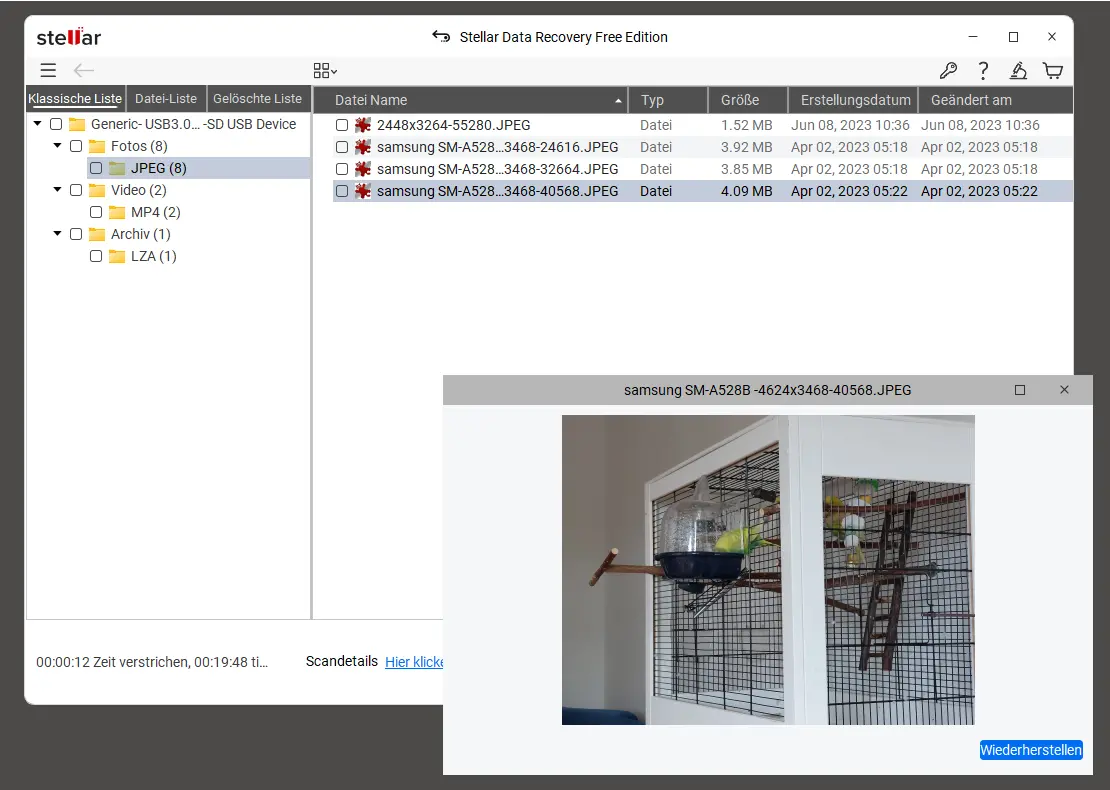Switch to the Gelöschte Liste tab
1110x790 pixels.
pyautogui.click(x=257, y=99)
